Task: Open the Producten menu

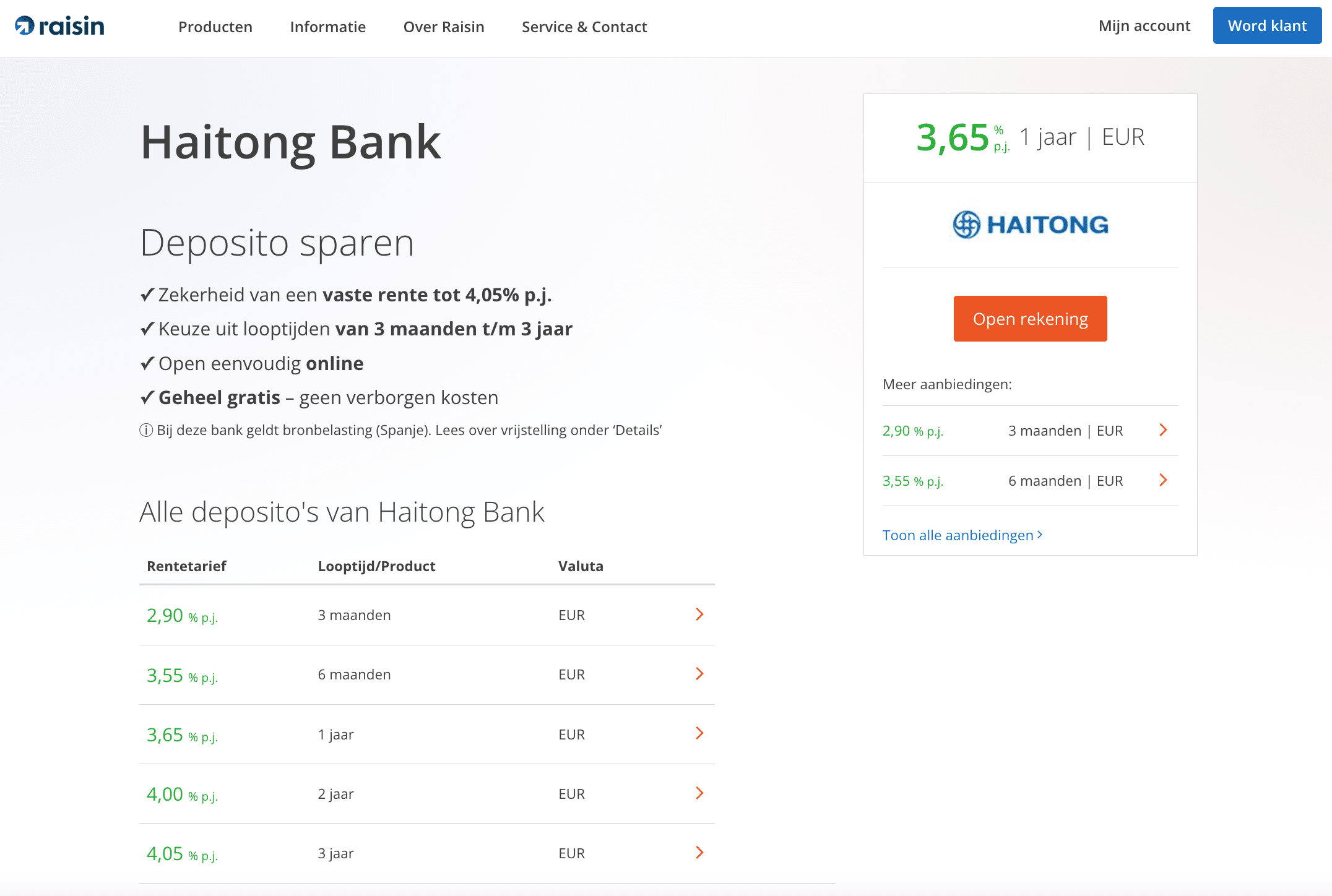Action: 215,27
